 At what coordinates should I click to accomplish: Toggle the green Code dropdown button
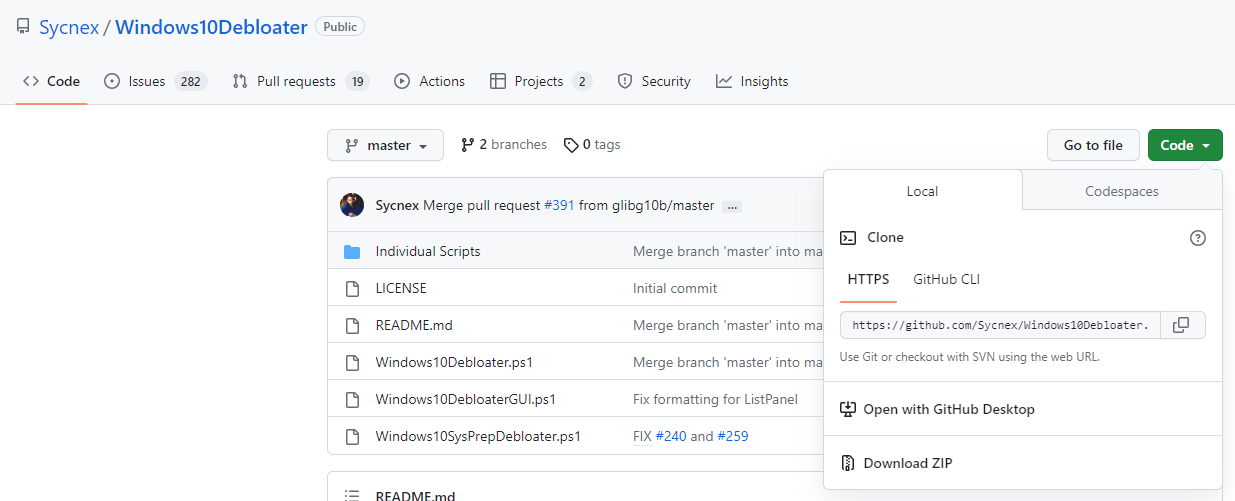tap(1185, 145)
